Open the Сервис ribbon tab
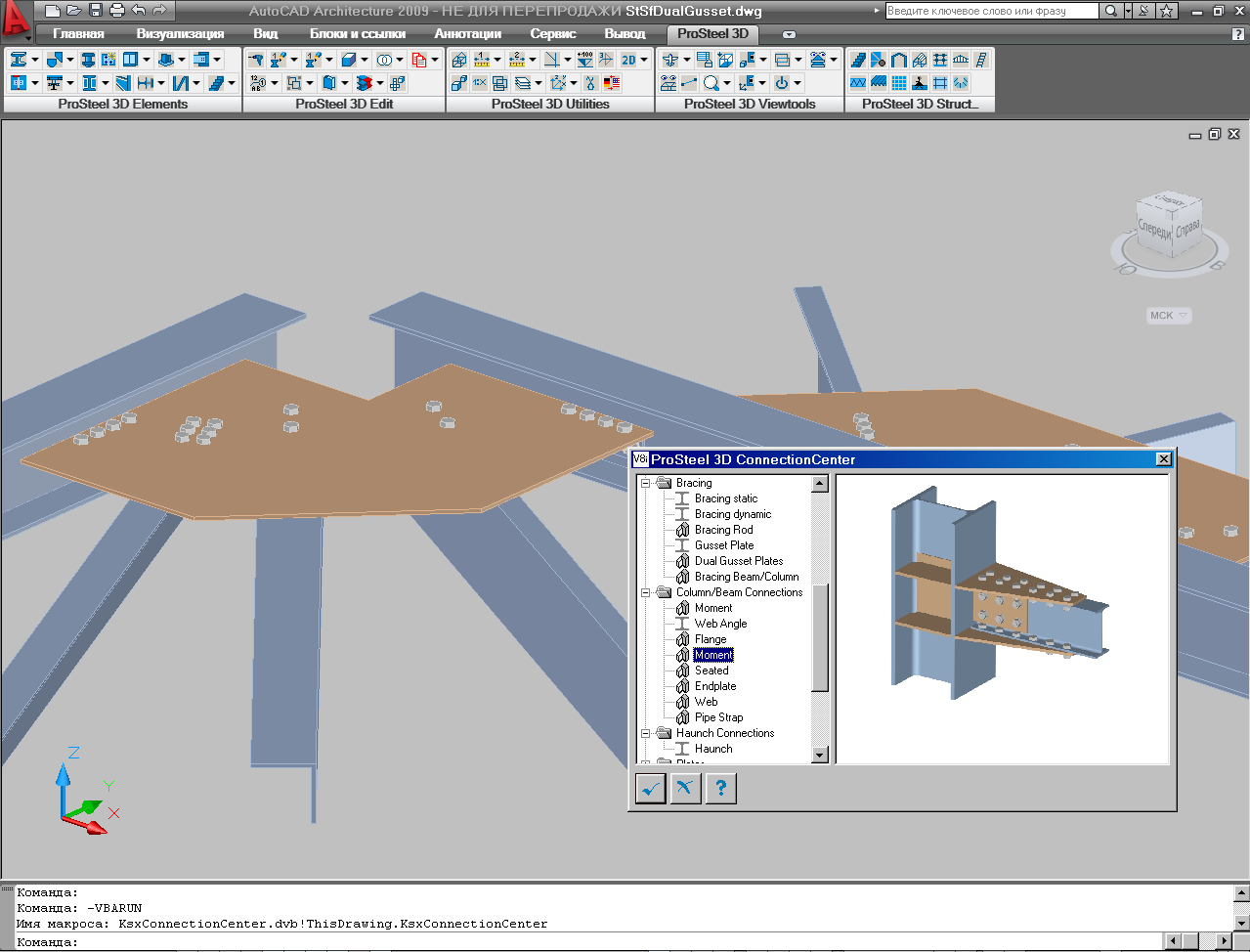 [553, 33]
